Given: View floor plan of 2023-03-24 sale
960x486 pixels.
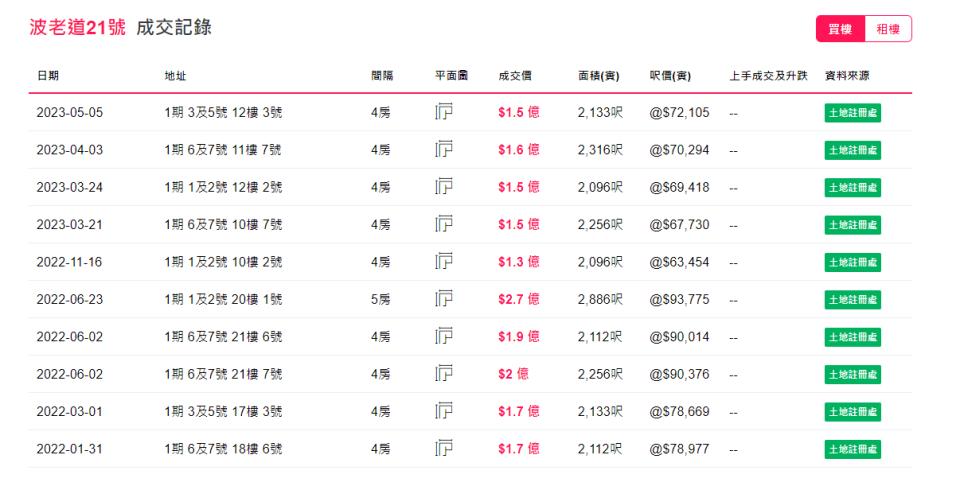Looking at the screenshot, I should coord(444,187).
